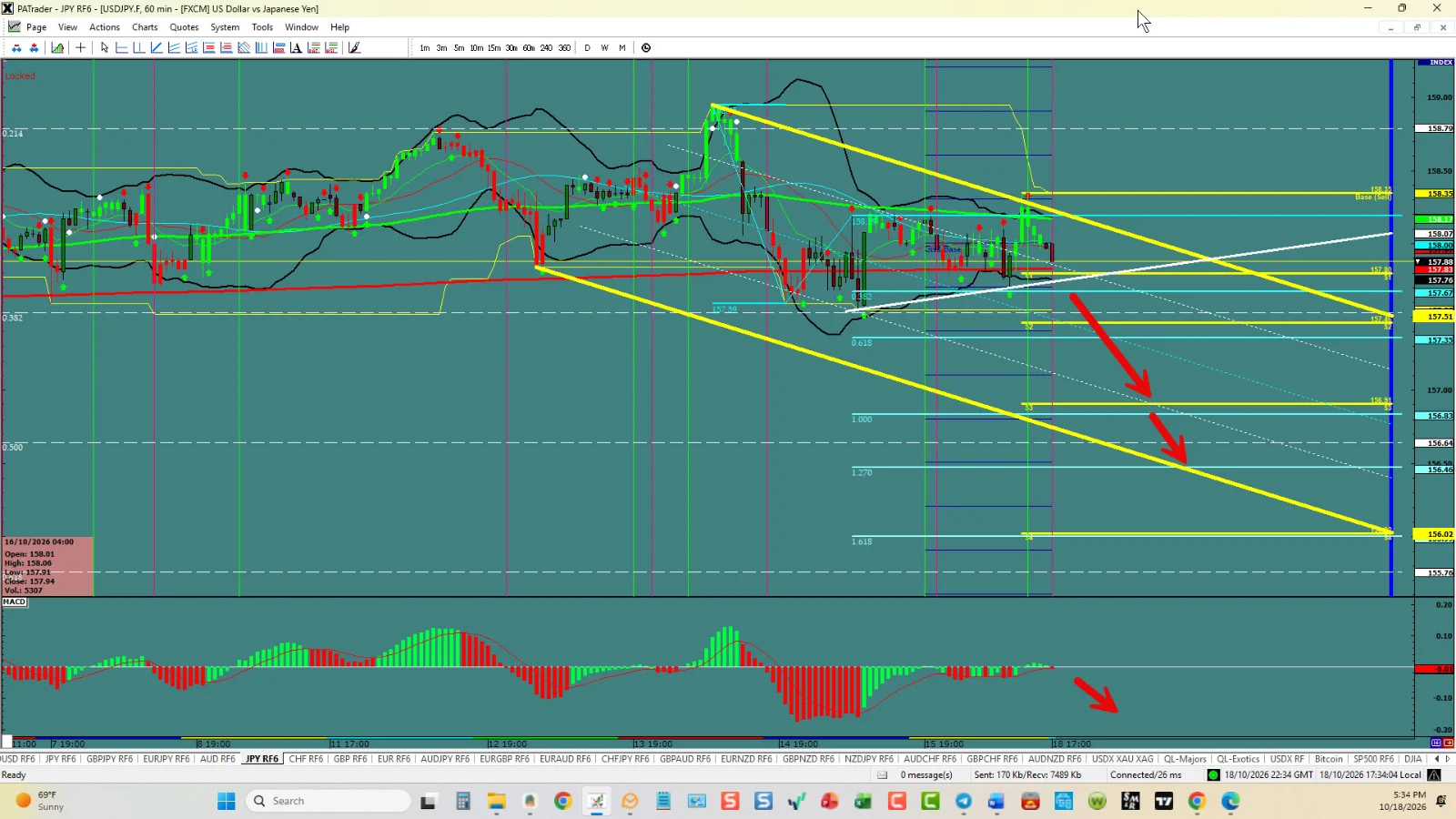1456x819 pixels.
Task: Switch to the CHF RF6 tab
Action: 306,759
